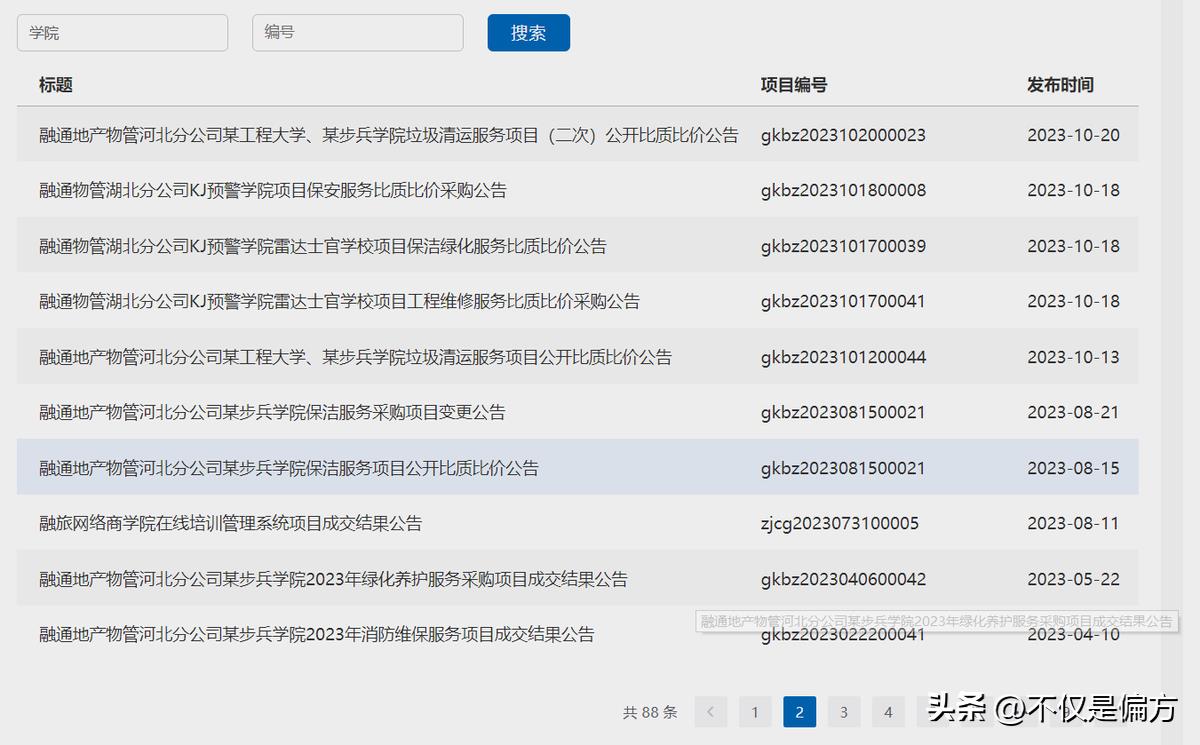This screenshot has width=1200, height=745.
Task: Open 某步兵学院保洁服务采购项目变更公告
Action: [272, 412]
